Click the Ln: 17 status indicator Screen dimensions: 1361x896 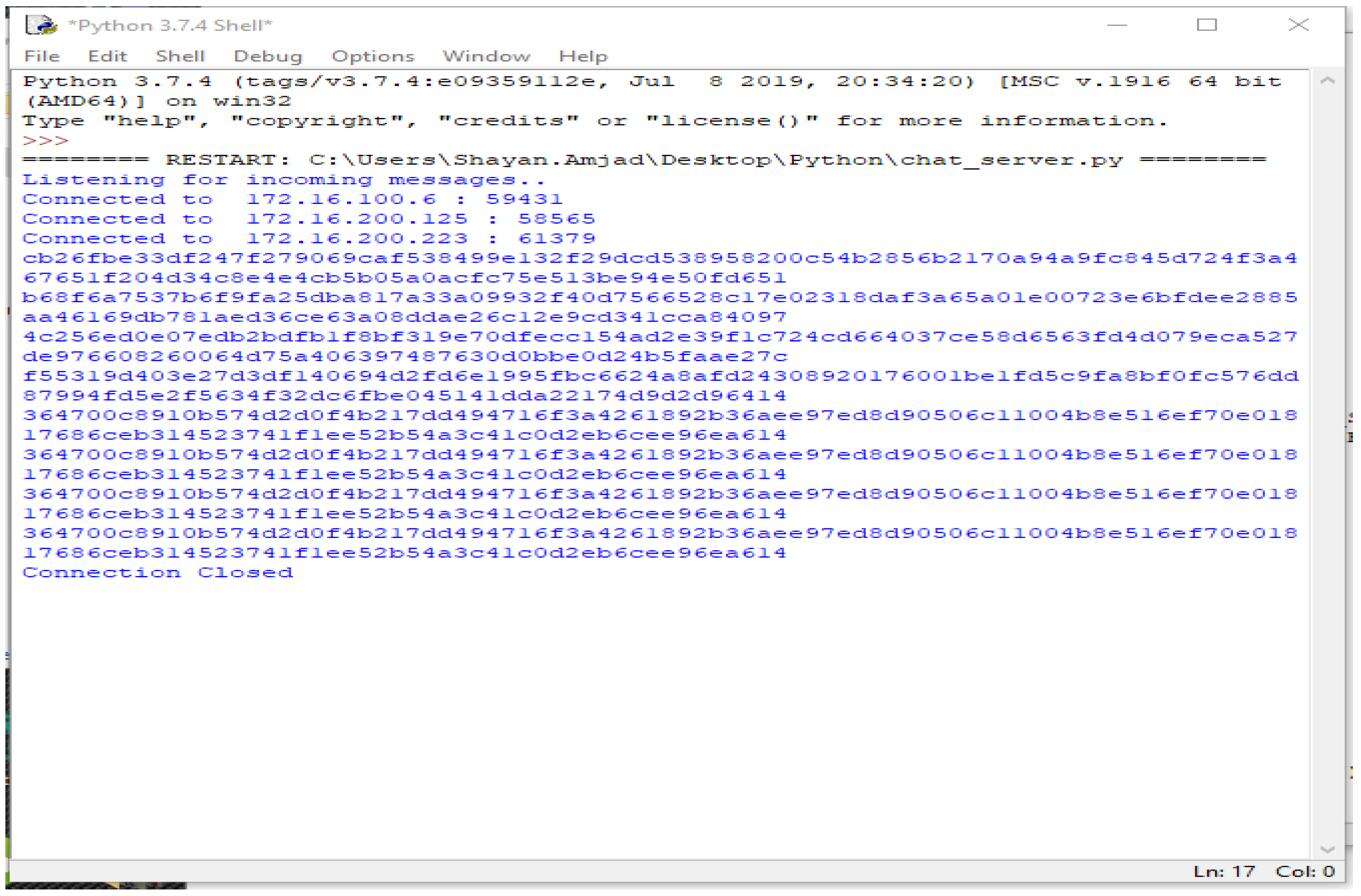coord(1224,871)
